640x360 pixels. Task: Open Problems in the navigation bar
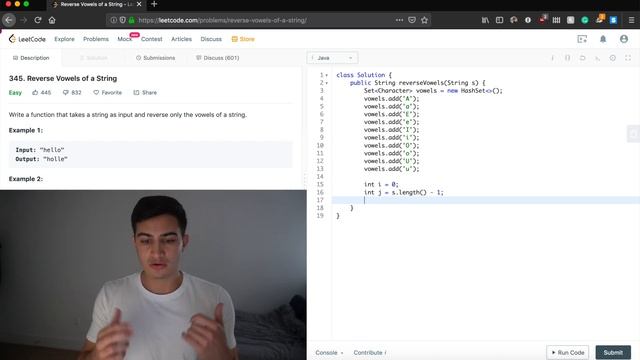(96, 39)
